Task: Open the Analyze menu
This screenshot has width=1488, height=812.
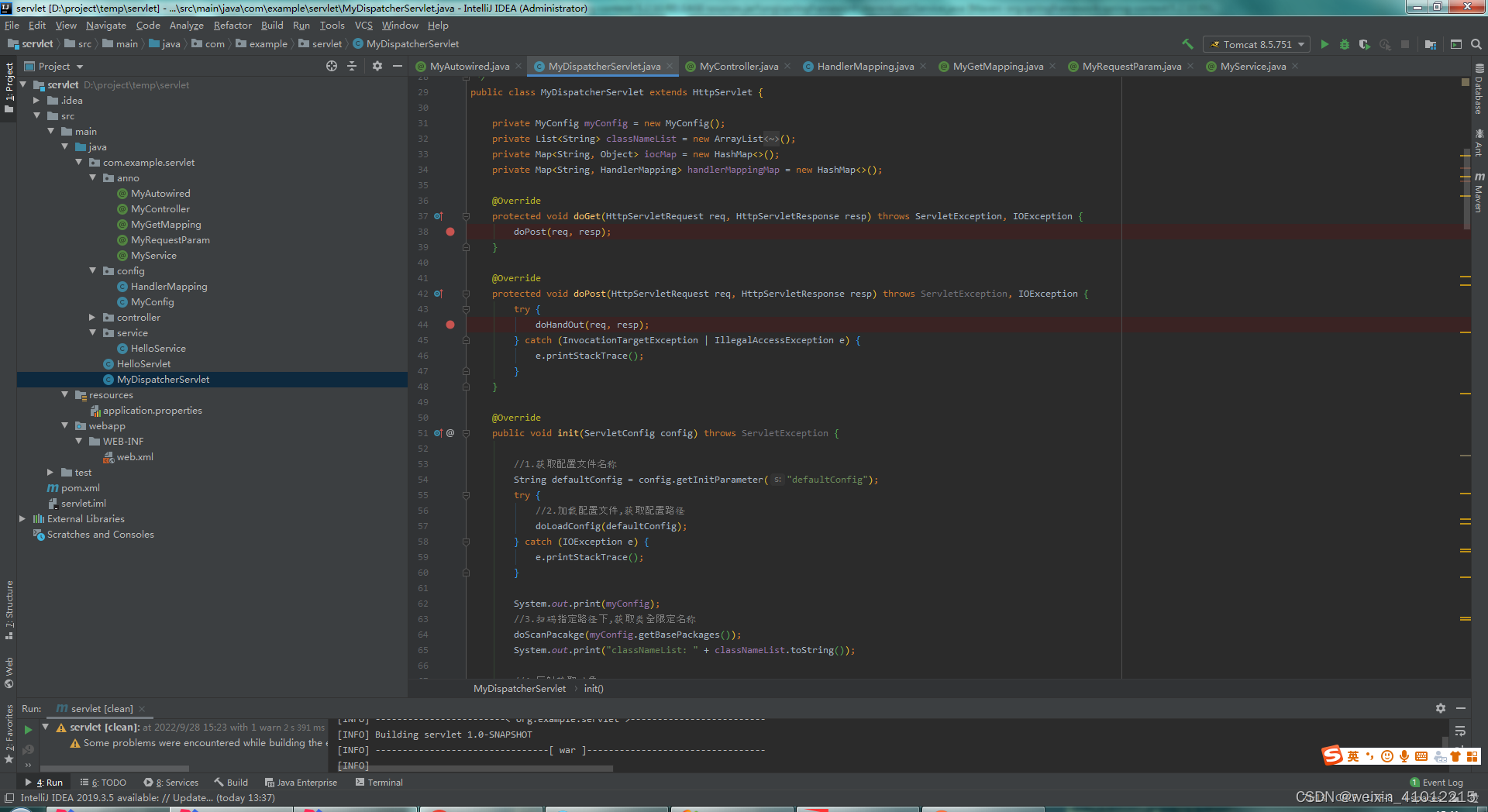Action: [186, 25]
